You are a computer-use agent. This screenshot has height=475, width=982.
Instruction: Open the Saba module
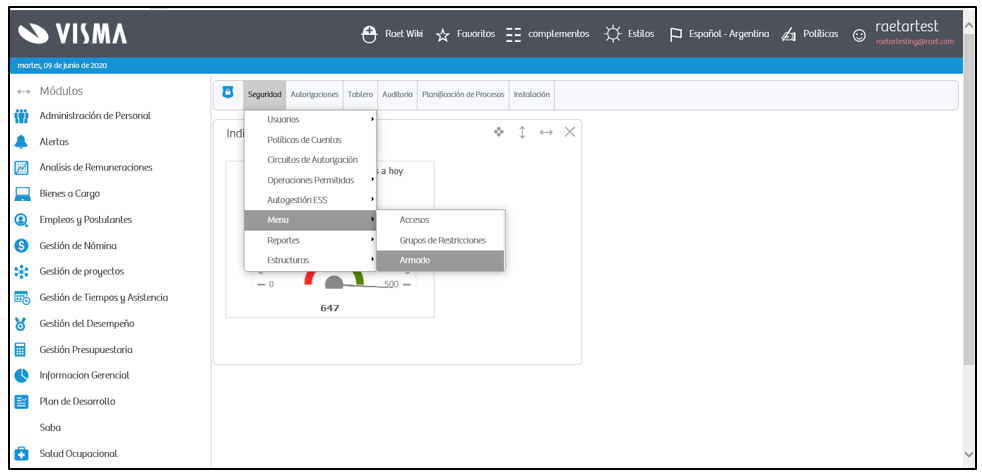[x=50, y=428]
